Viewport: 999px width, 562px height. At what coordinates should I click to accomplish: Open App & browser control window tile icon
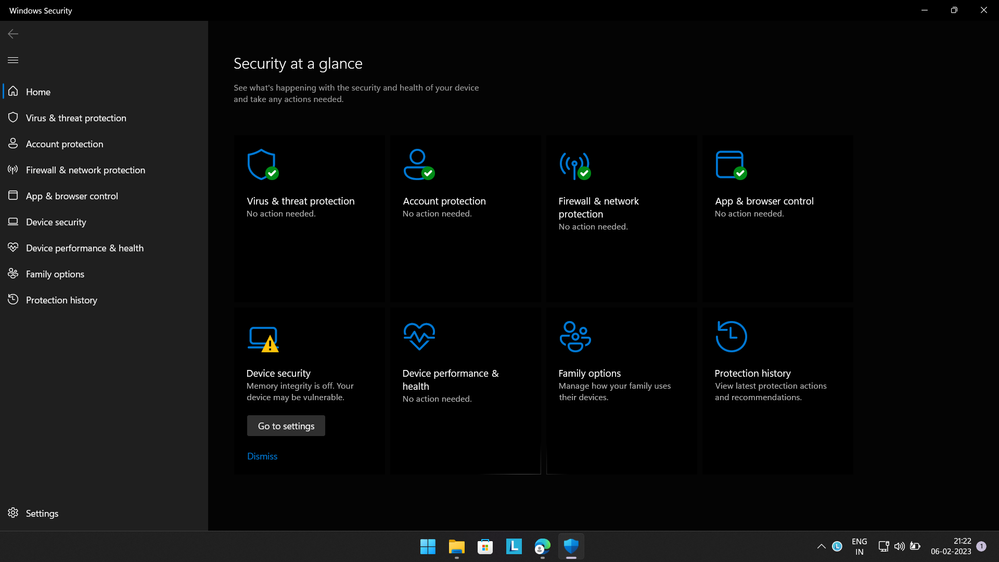[731, 165]
